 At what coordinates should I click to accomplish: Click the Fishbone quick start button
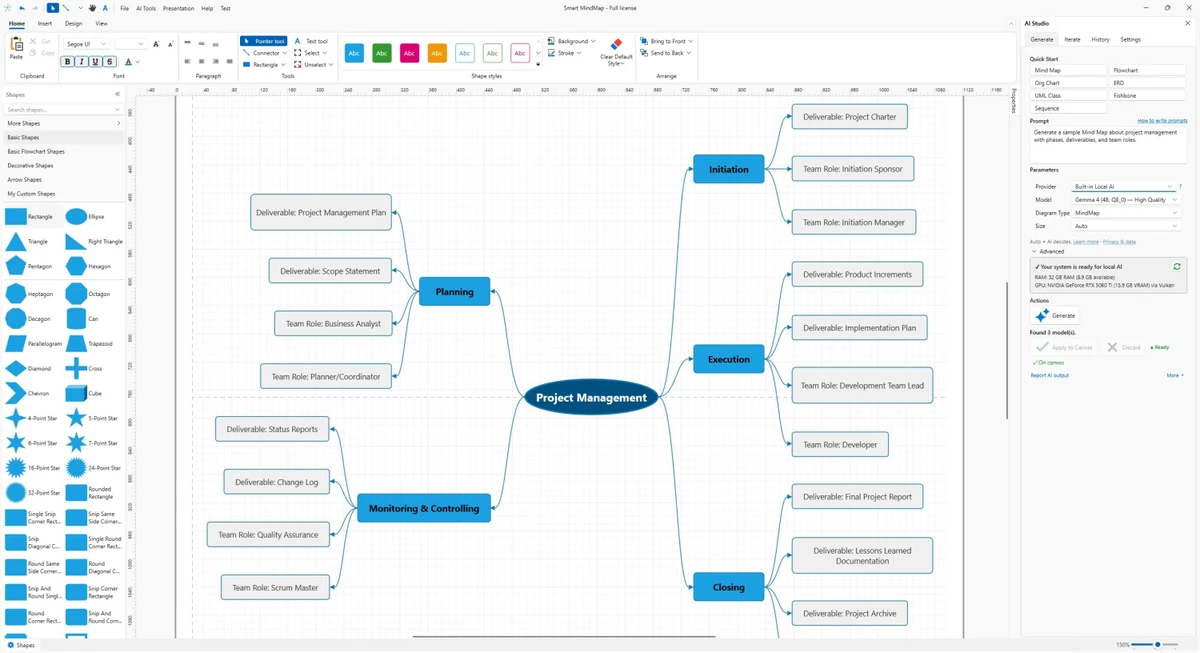click(1148, 96)
